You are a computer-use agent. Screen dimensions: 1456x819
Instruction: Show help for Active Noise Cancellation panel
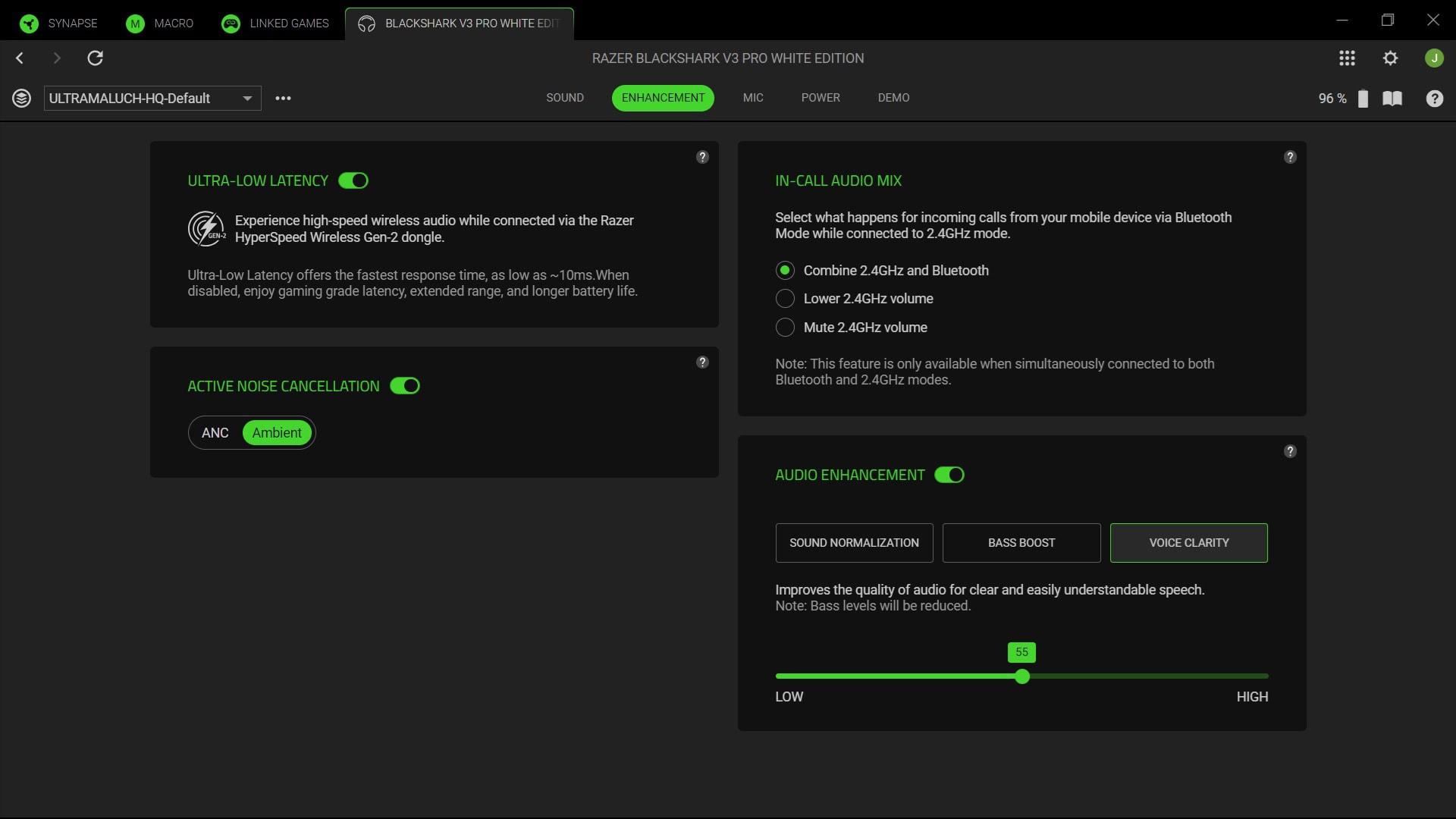(x=702, y=362)
